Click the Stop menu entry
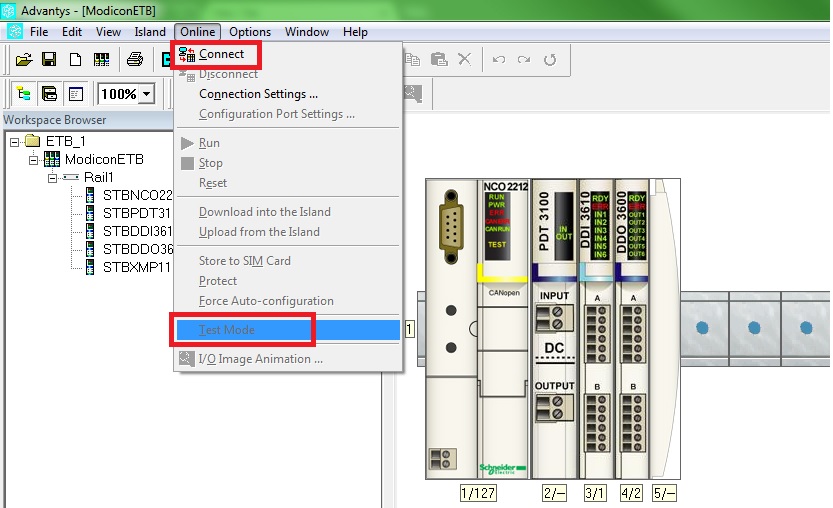Screen dimensions: 833x508 [x=288, y=163]
